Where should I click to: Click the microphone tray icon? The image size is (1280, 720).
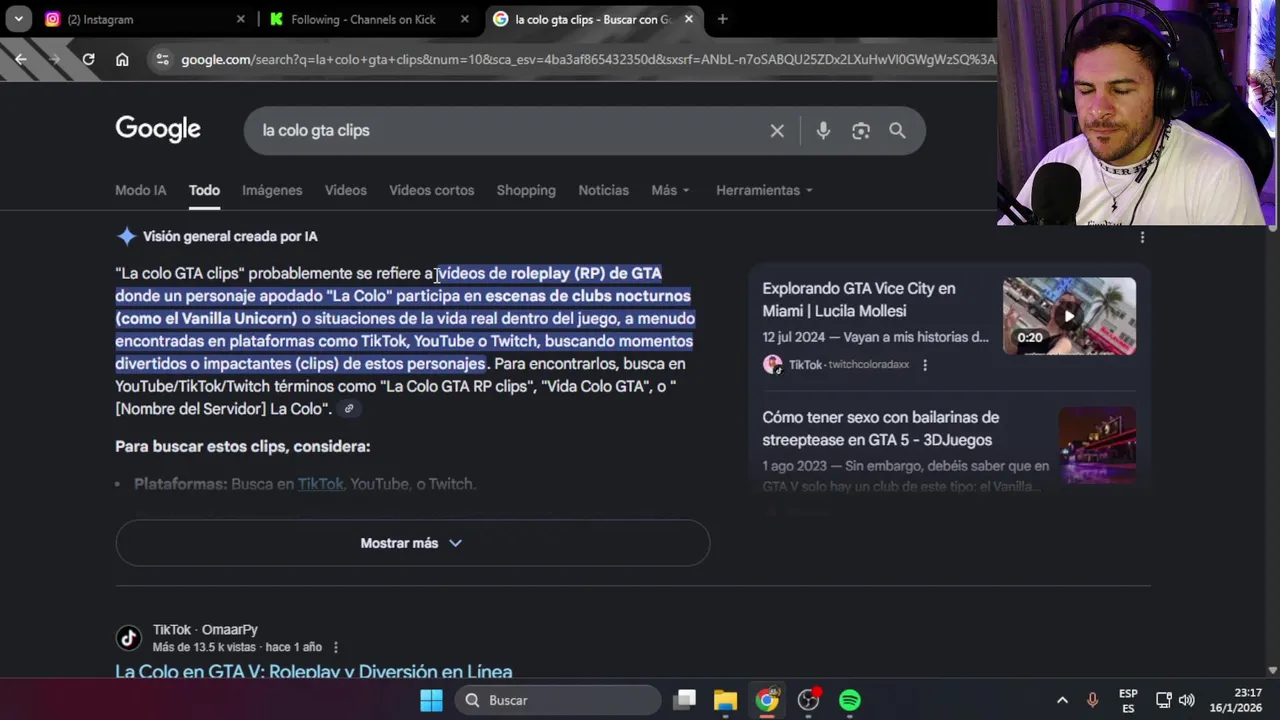point(1092,700)
